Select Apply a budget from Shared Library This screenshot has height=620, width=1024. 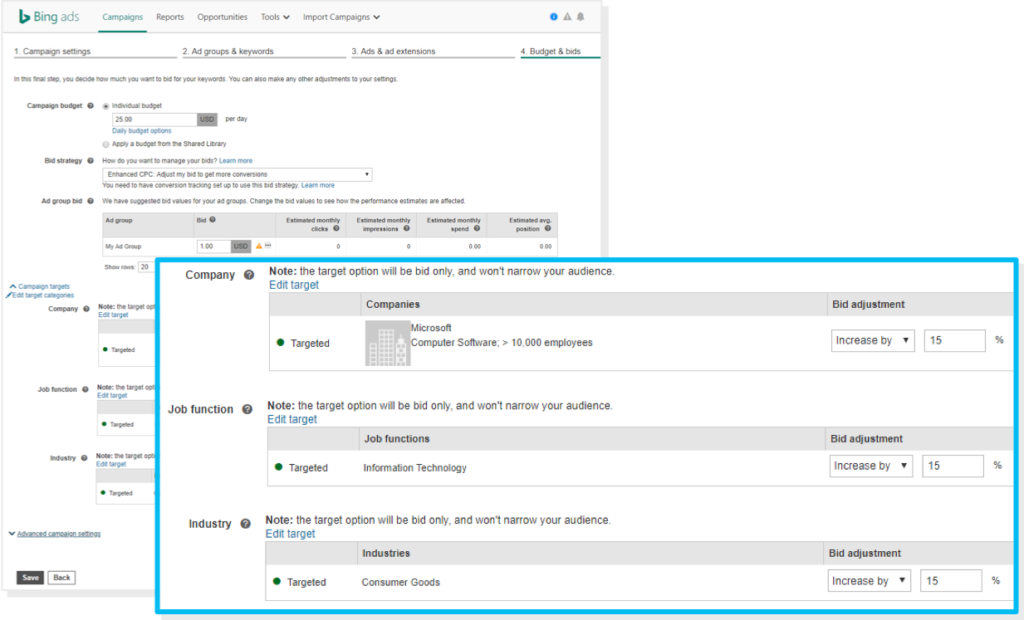coord(106,144)
